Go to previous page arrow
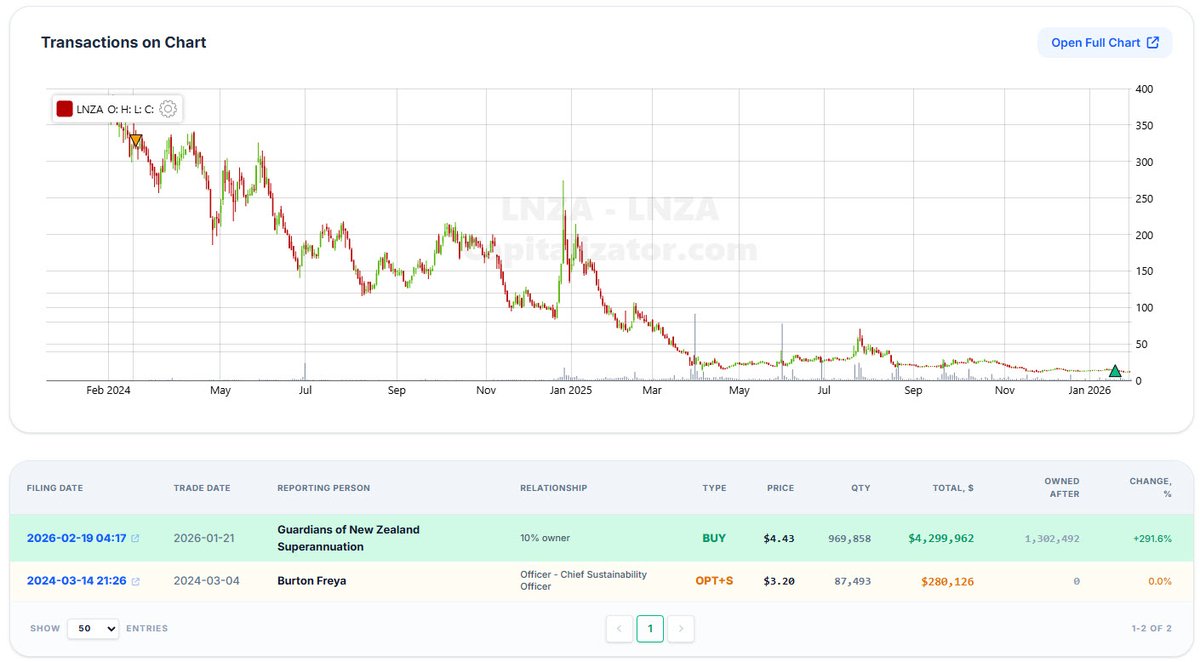Screen dimensions: 1200x662 click(619, 629)
